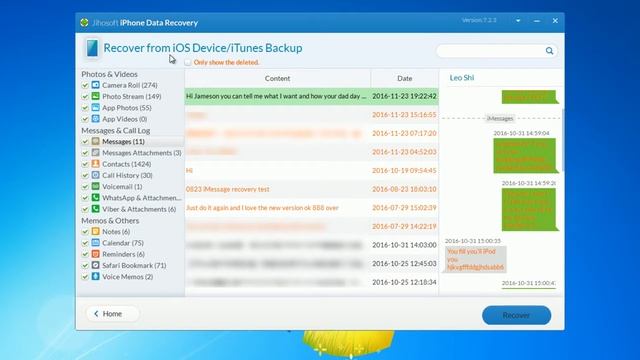
Task: Uncheck the Camera Roll checkbox
Action: point(85,85)
